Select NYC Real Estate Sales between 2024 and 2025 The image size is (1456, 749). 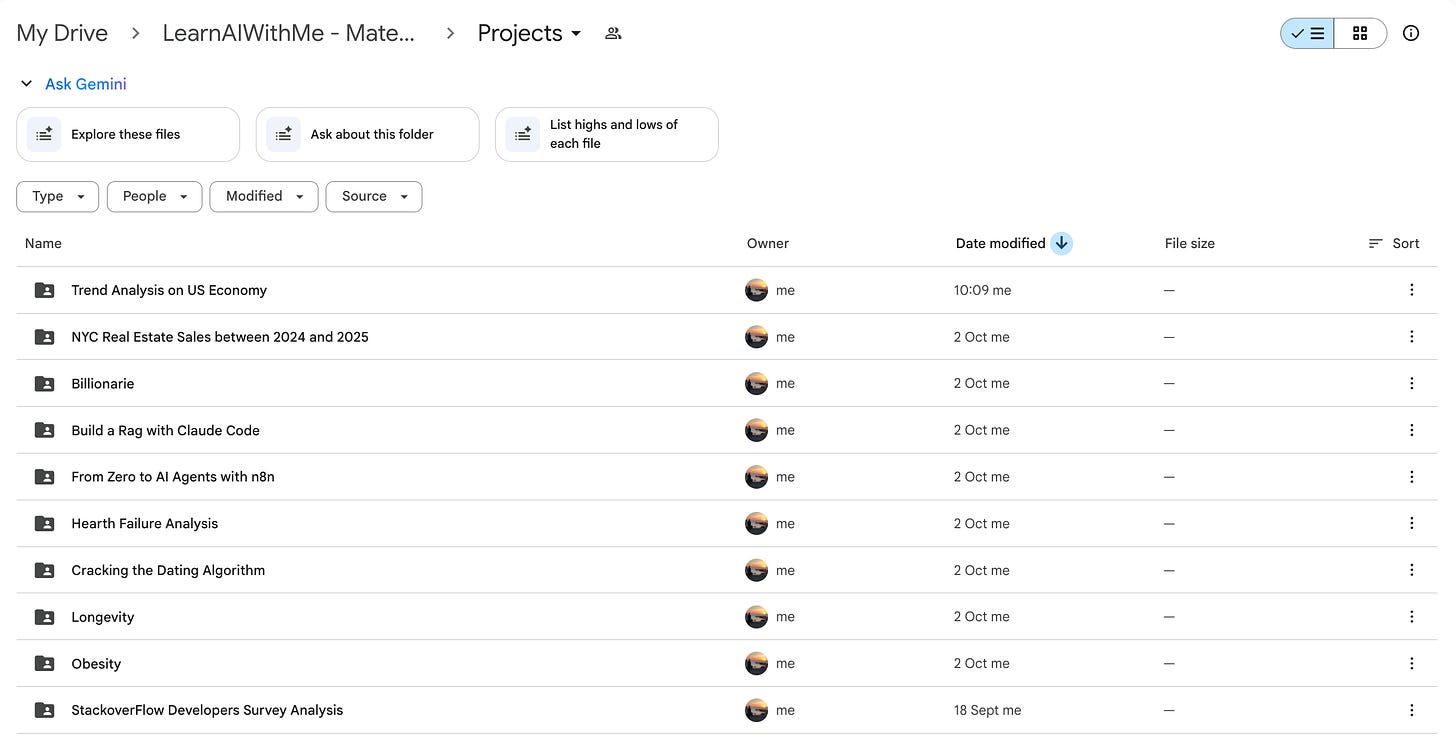[220, 337]
